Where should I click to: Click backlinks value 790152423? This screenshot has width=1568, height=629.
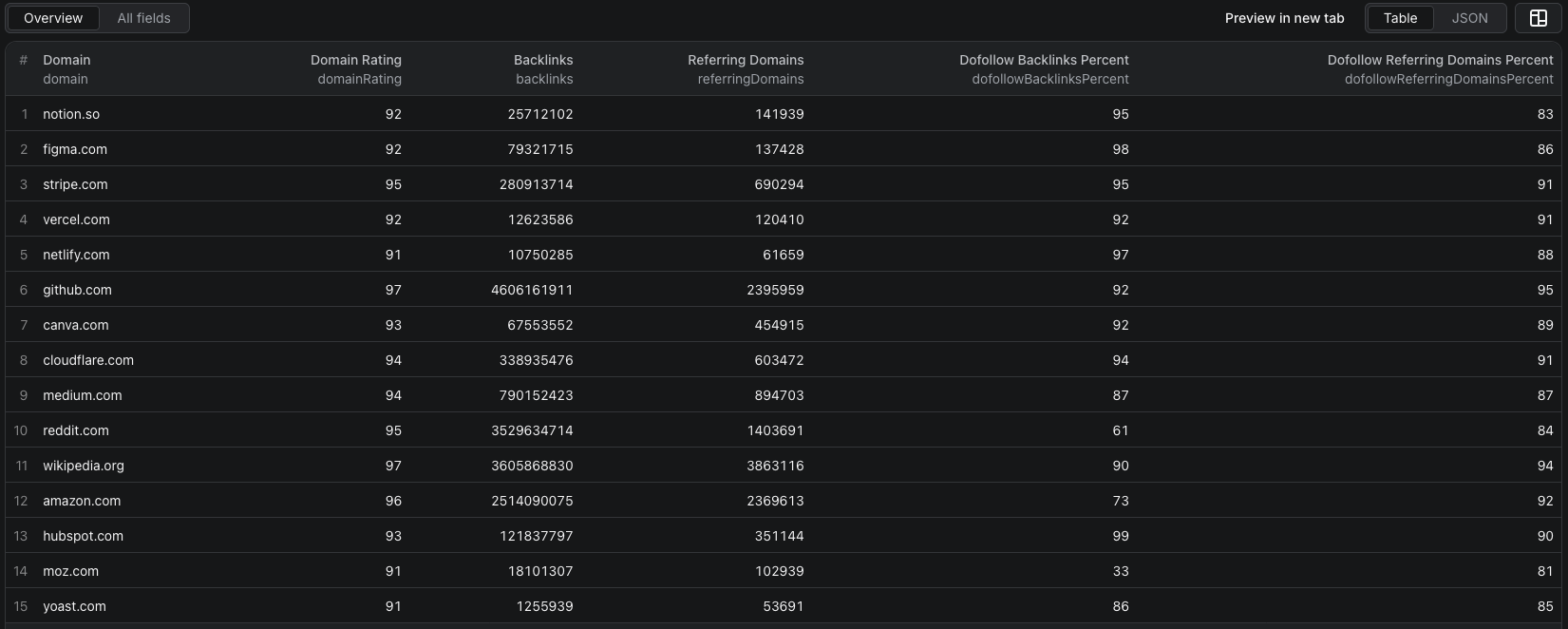(537, 395)
